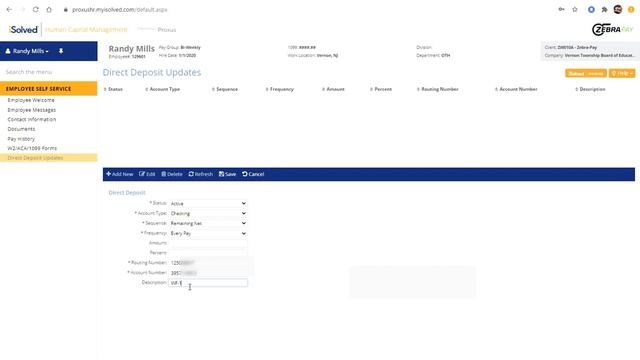The width and height of the screenshot is (640, 360).
Task: Open the Status dropdown showing Active
Action: tap(208, 203)
